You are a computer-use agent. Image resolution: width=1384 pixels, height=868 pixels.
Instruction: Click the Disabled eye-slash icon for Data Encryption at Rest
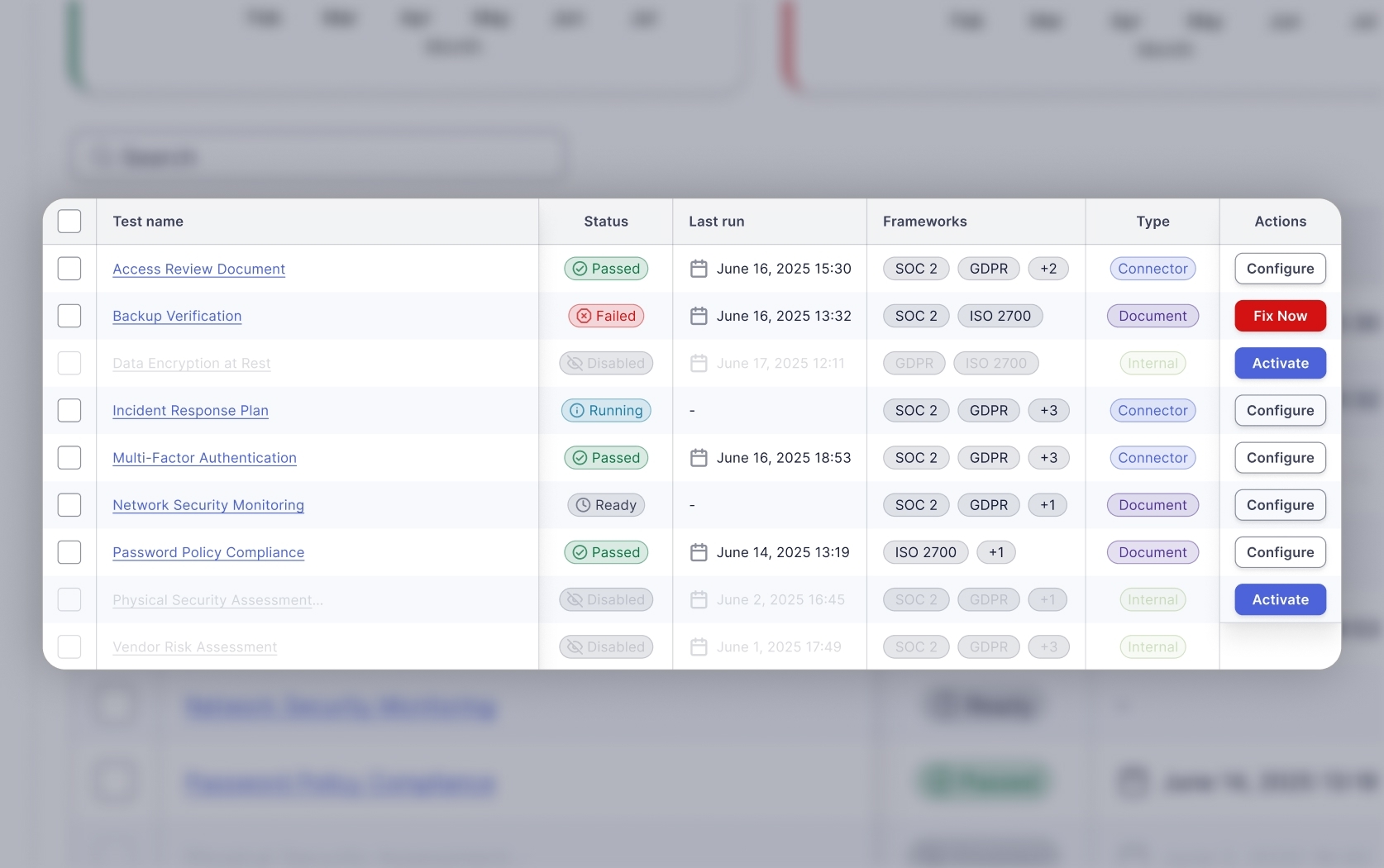[x=575, y=364]
